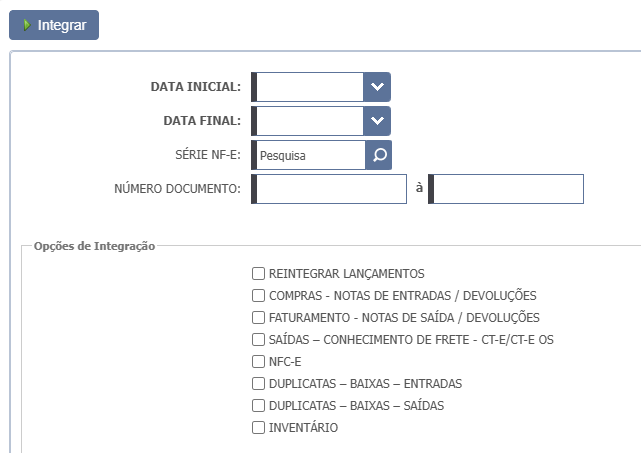Click the Série NF-E search magnifier icon
The height and width of the screenshot is (453, 641).
[379, 155]
